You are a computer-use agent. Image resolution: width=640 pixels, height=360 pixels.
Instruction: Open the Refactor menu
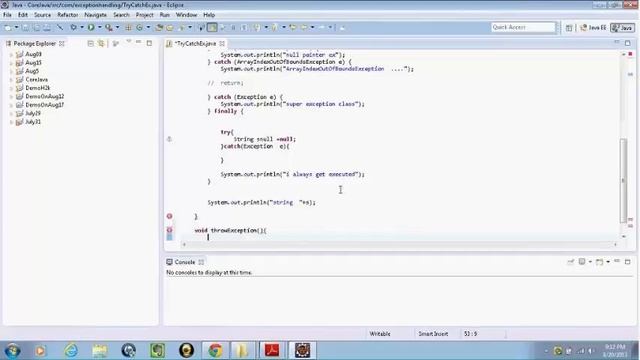coord(67,15)
